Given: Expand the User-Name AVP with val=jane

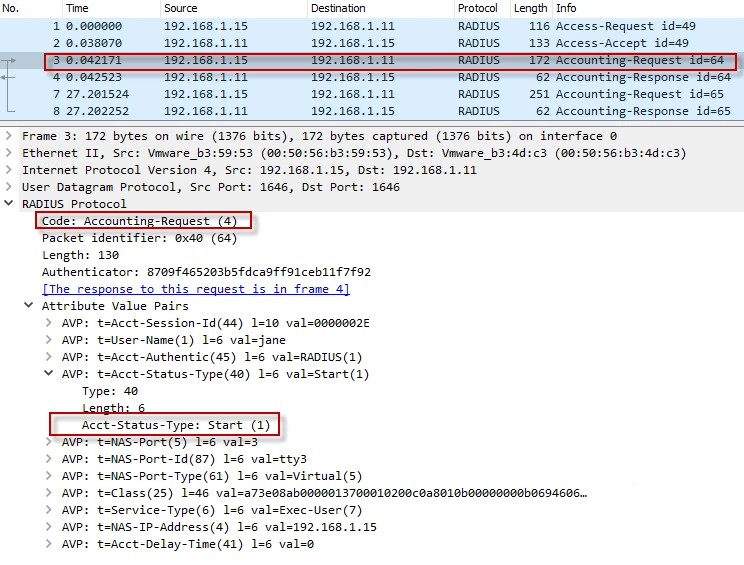Looking at the screenshot, I should point(49,340).
